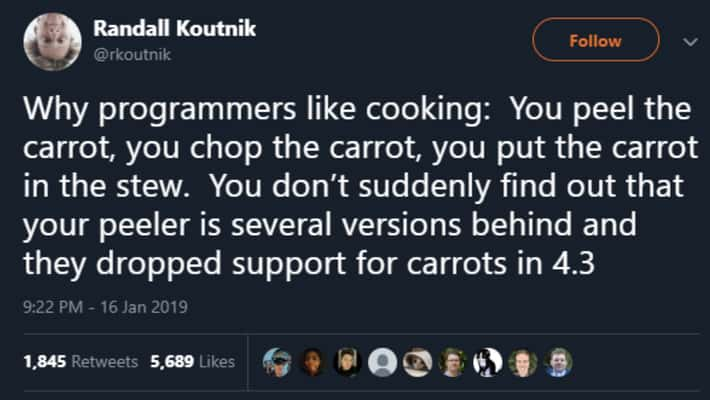This screenshot has height=400, width=710.
Task: Expand the tweet options chevron
Action: click(x=689, y=41)
